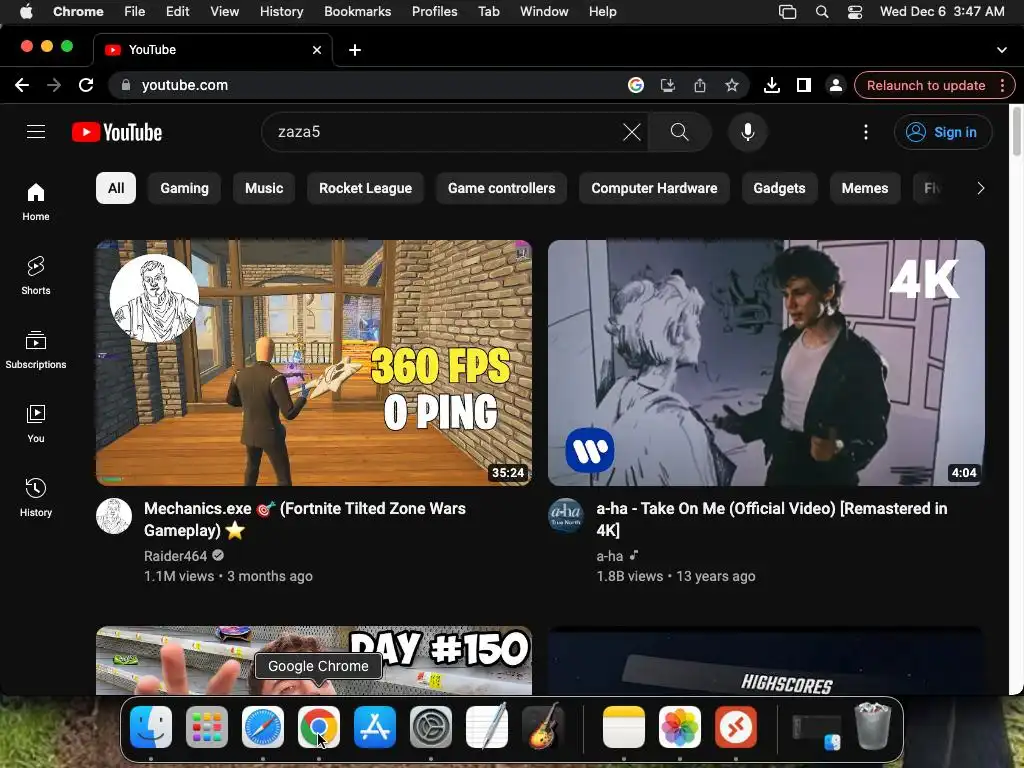The height and width of the screenshot is (768, 1024).
Task: Show more category chips with right arrow
Action: [x=980, y=188]
